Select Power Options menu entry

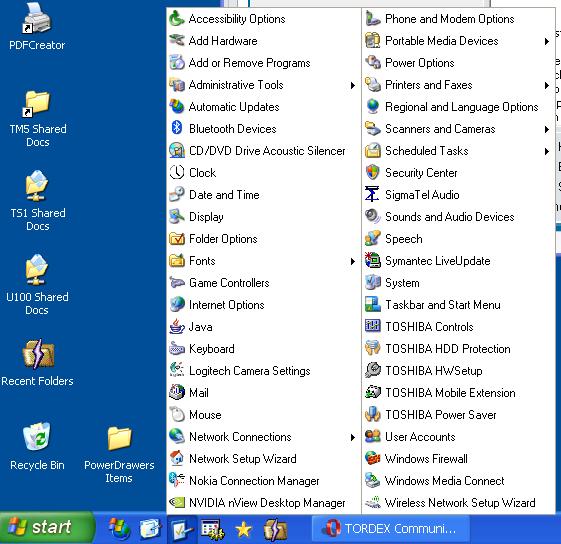(459, 63)
